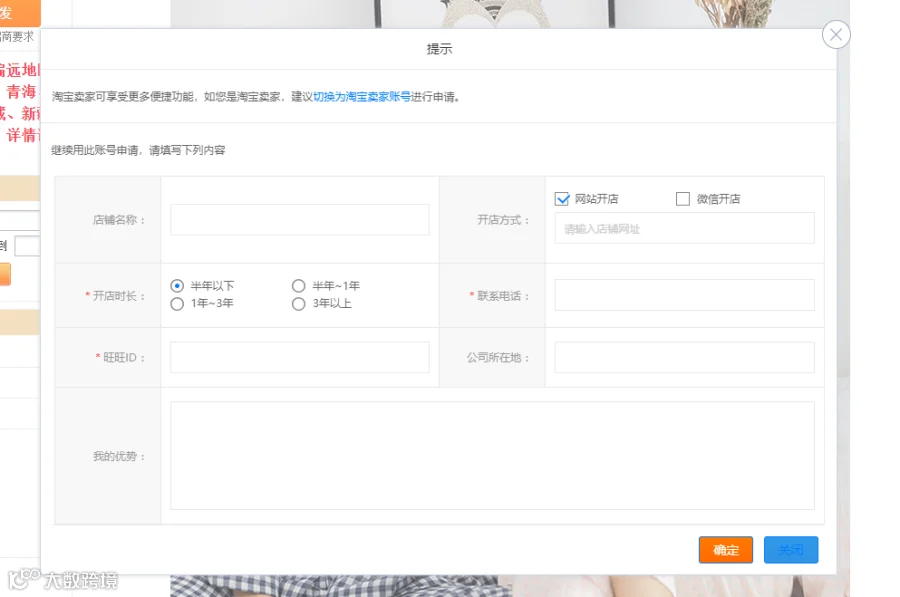
Task: Select the 半年以下 radio option
Action: coord(177,285)
